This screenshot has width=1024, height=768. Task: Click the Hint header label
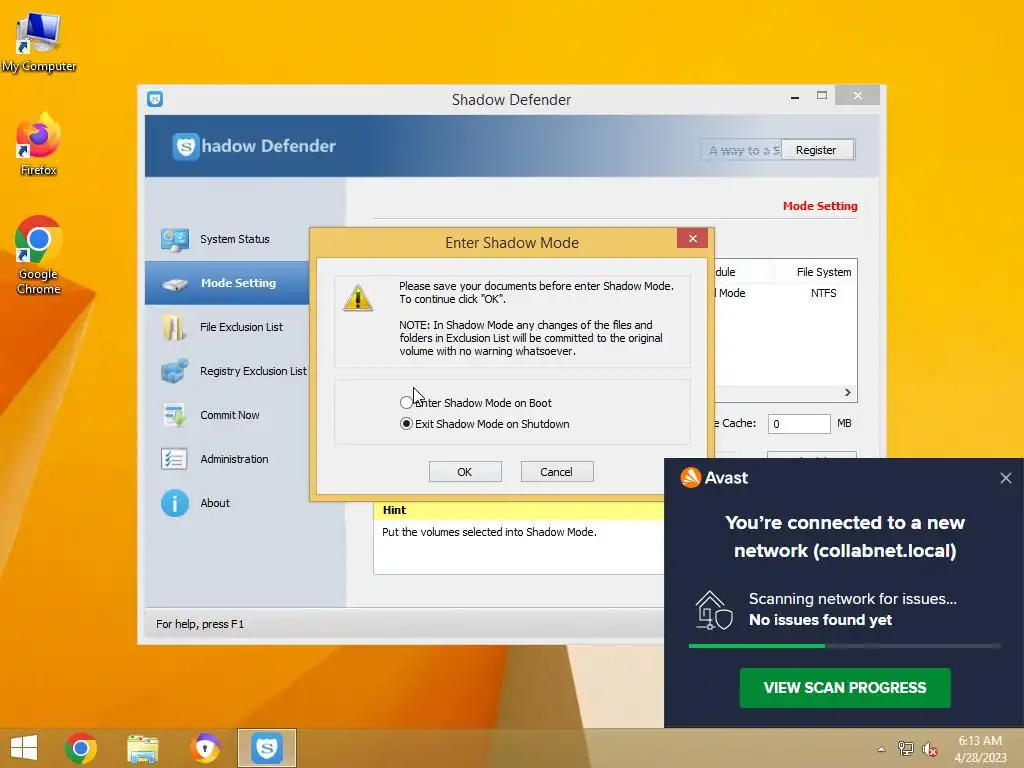394,510
